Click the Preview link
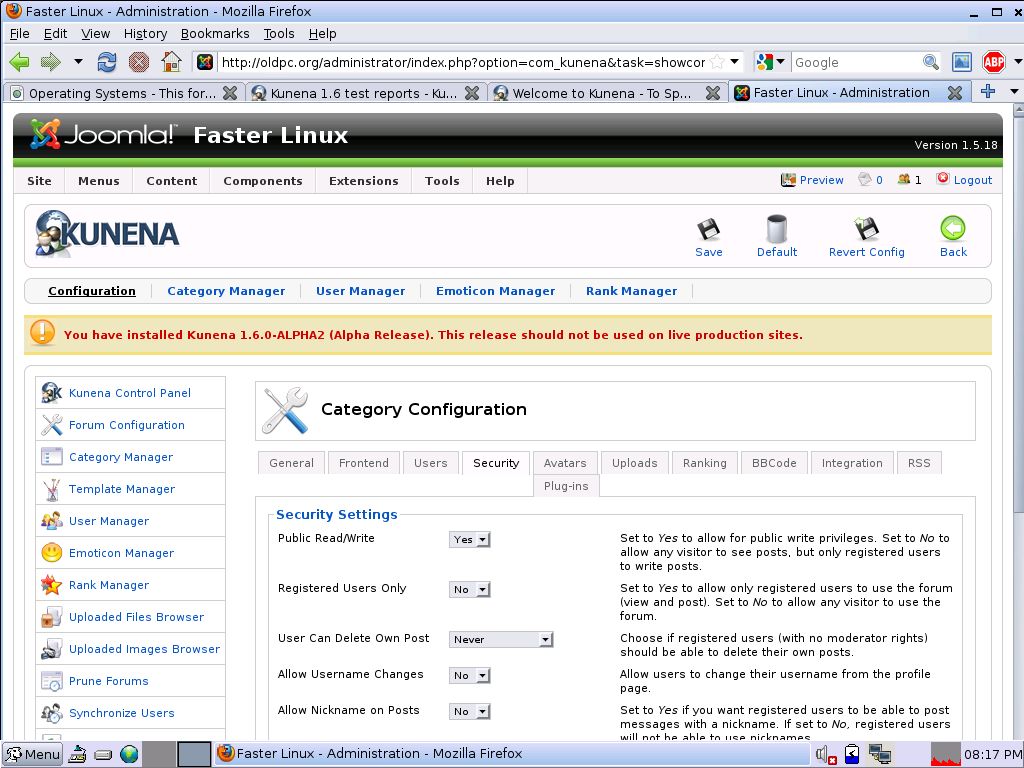The height and width of the screenshot is (768, 1024). (812, 180)
